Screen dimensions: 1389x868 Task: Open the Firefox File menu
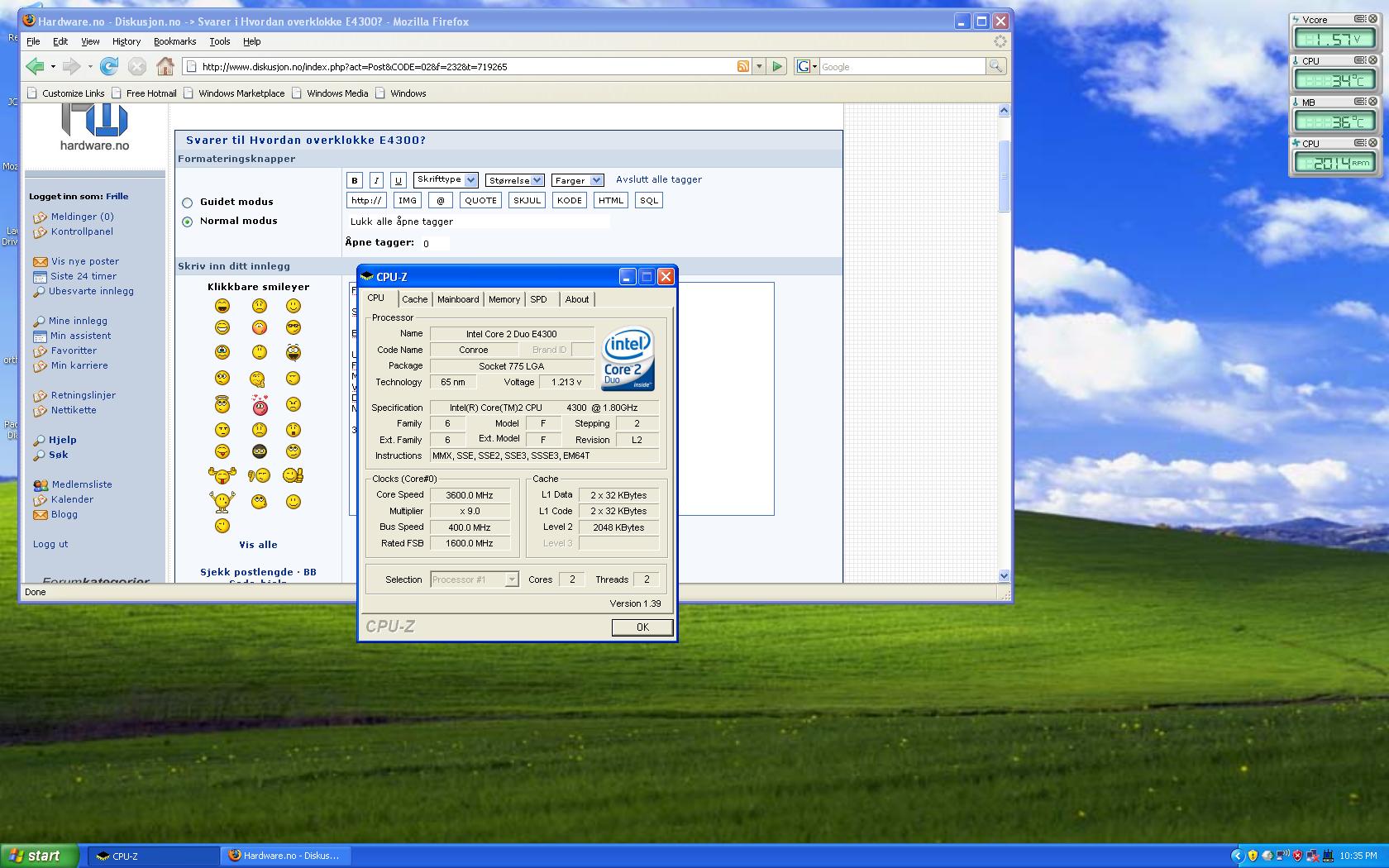33,41
